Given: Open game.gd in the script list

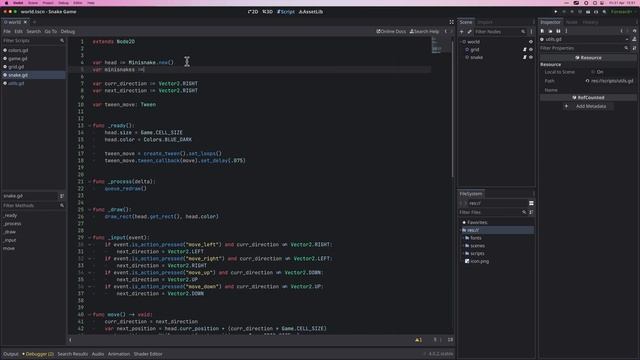Looking at the screenshot, I should pos(18,58).
